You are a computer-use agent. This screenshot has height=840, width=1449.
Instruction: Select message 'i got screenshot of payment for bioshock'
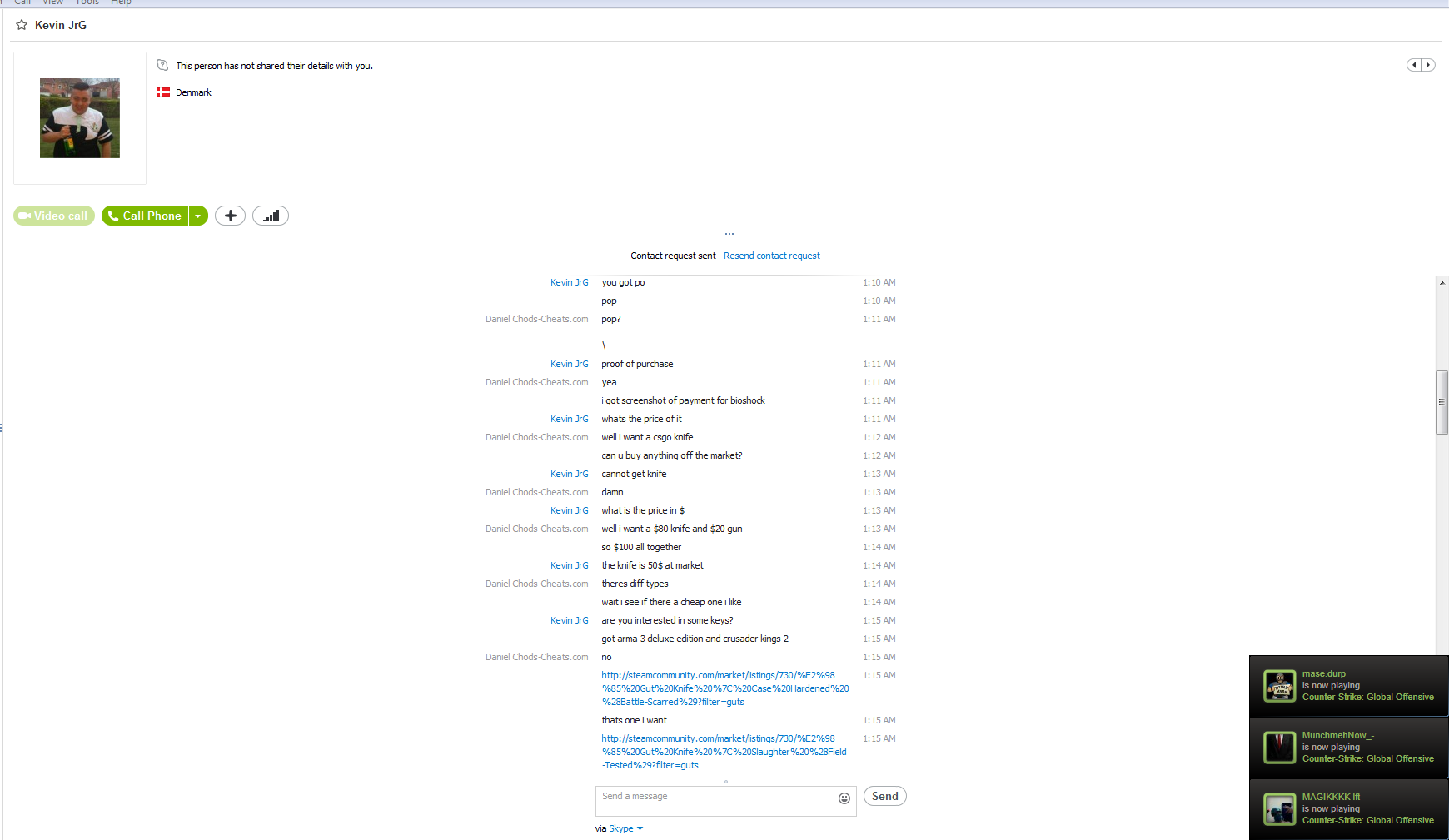683,400
